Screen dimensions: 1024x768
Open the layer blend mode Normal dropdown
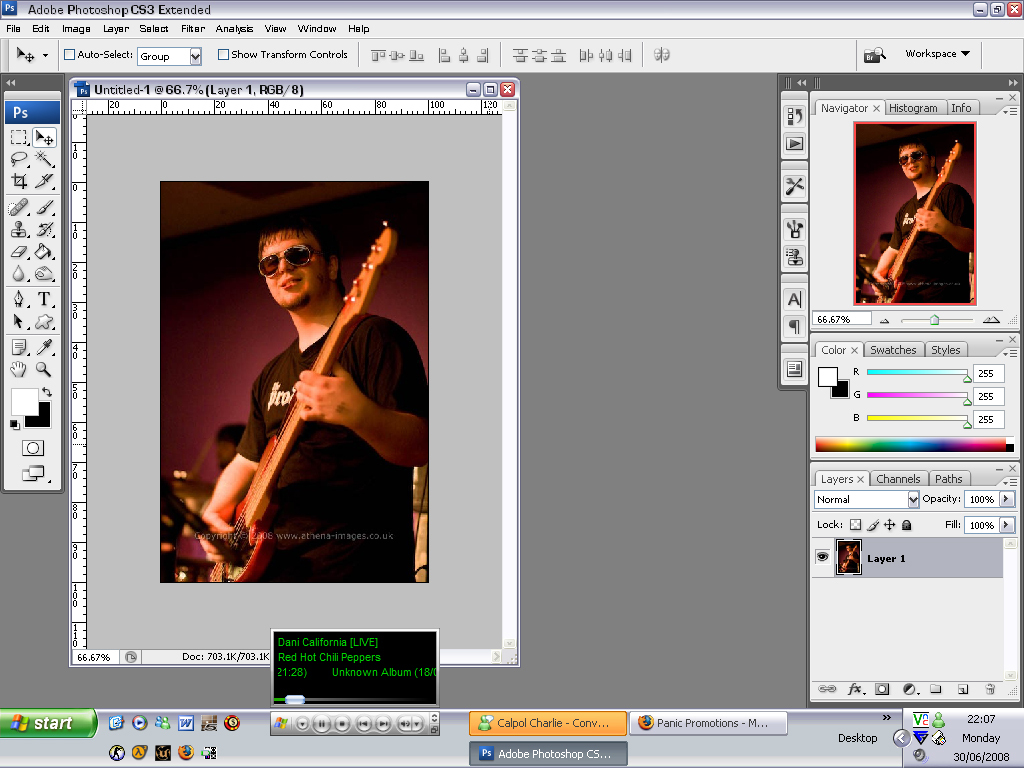pyautogui.click(x=866, y=499)
